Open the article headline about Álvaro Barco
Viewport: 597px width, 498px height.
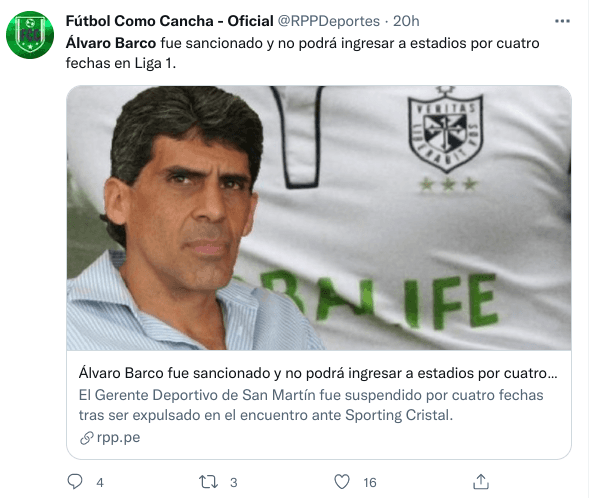[x=318, y=373]
